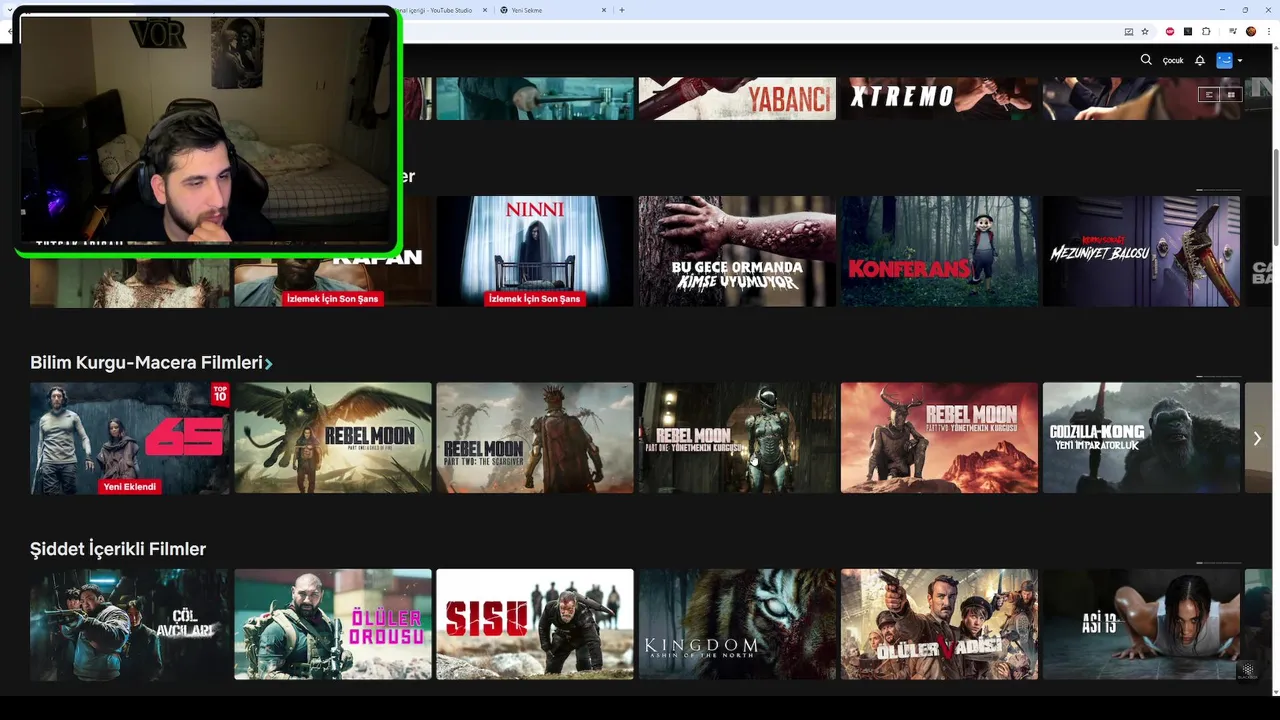This screenshot has width=1280, height=720.
Task: Open the Yabancı movie
Action: point(737,98)
